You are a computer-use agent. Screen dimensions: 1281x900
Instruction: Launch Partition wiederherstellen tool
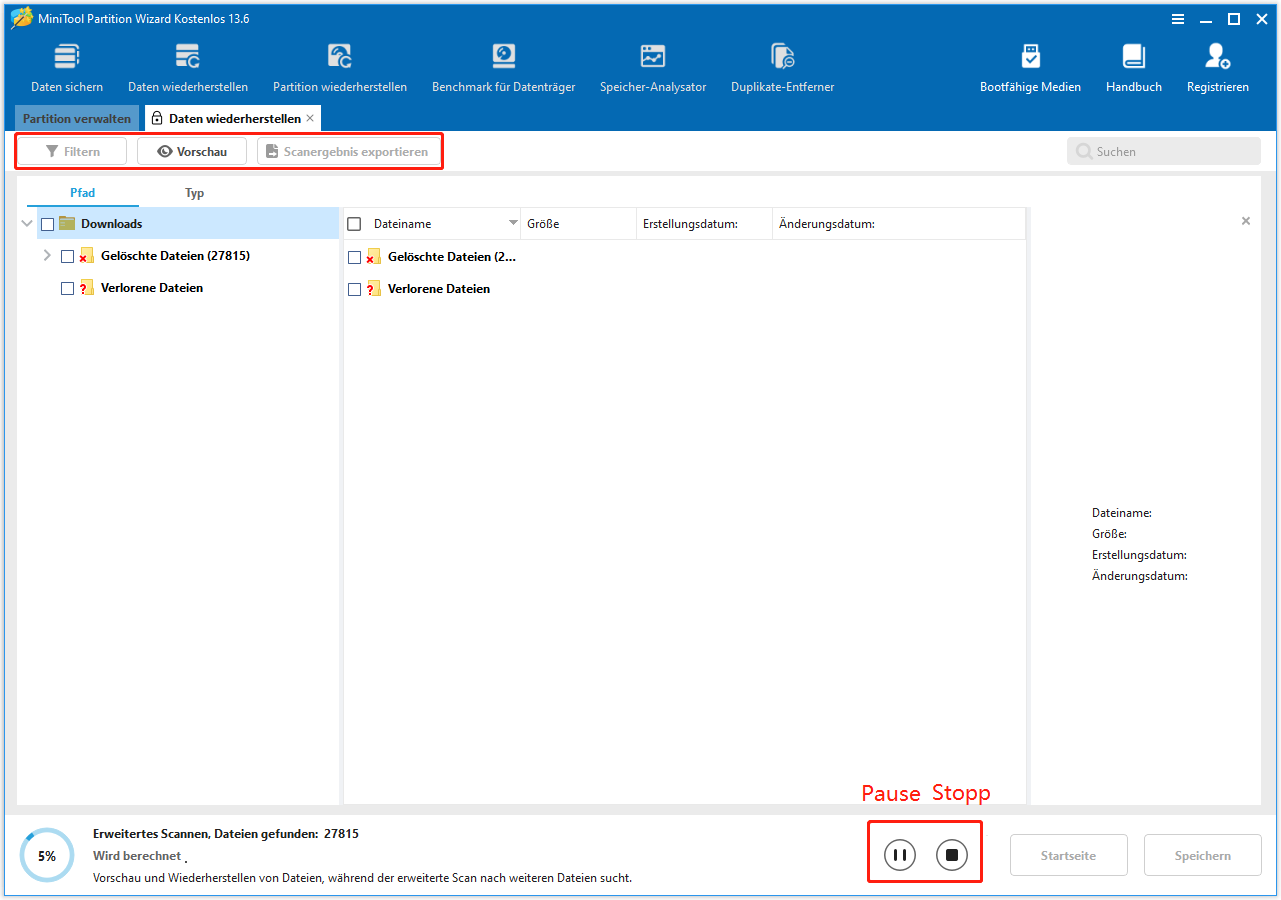coord(340,68)
